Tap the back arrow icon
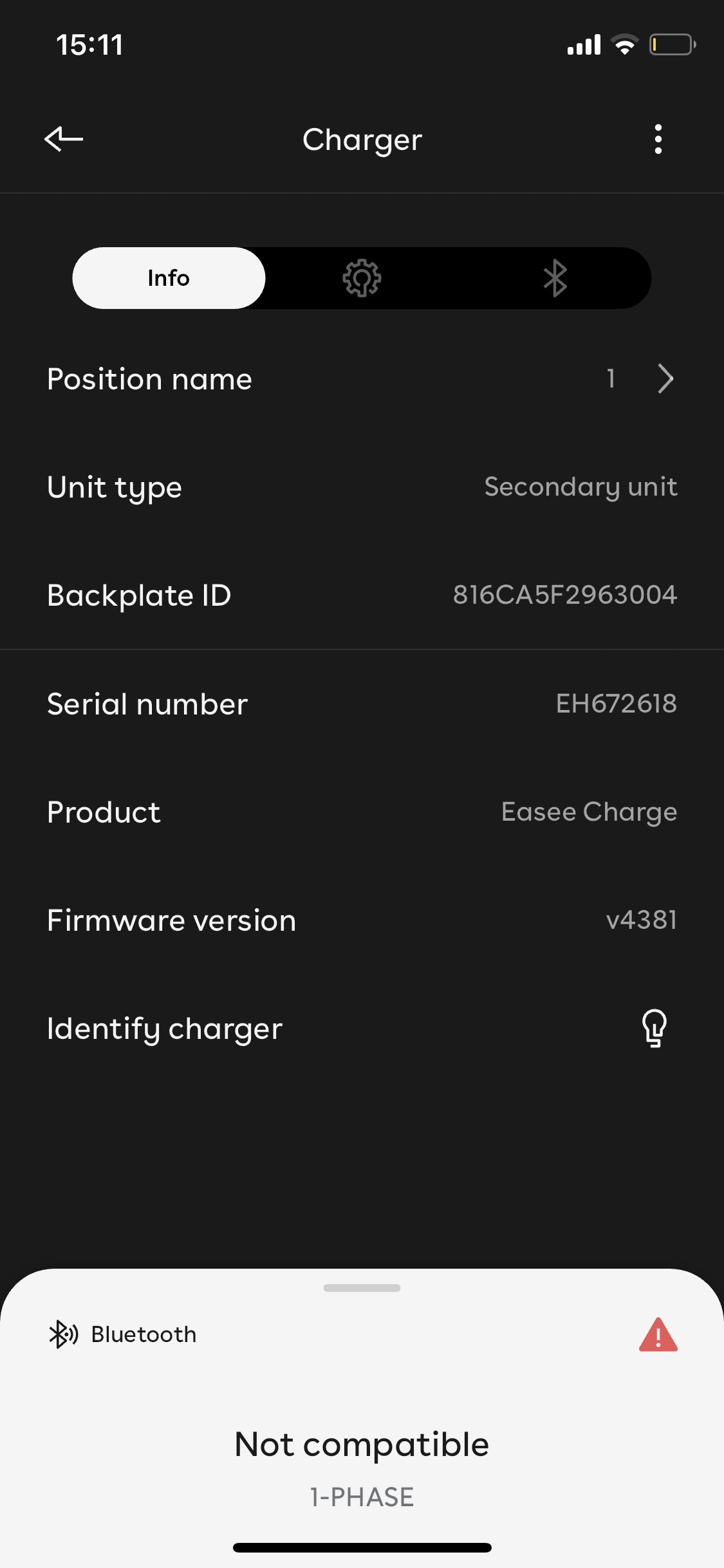The width and height of the screenshot is (724, 1568). tap(64, 139)
